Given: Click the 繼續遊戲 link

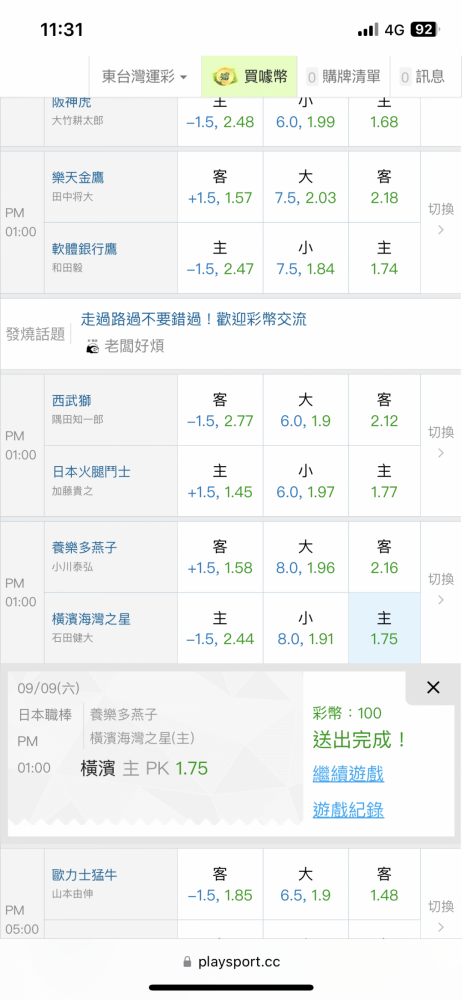Looking at the screenshot, I should click(348, 774).
